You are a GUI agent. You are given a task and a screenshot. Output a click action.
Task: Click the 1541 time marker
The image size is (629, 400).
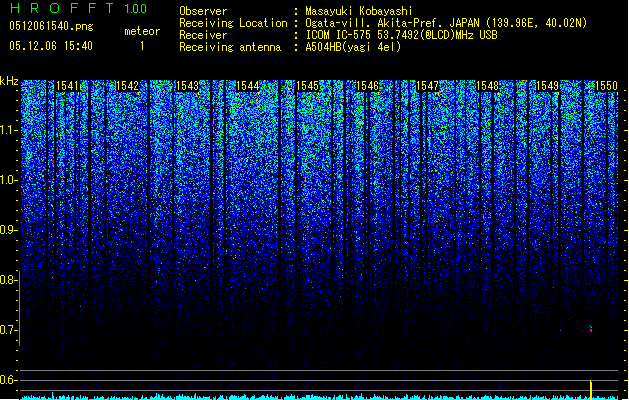pos(67,86)
